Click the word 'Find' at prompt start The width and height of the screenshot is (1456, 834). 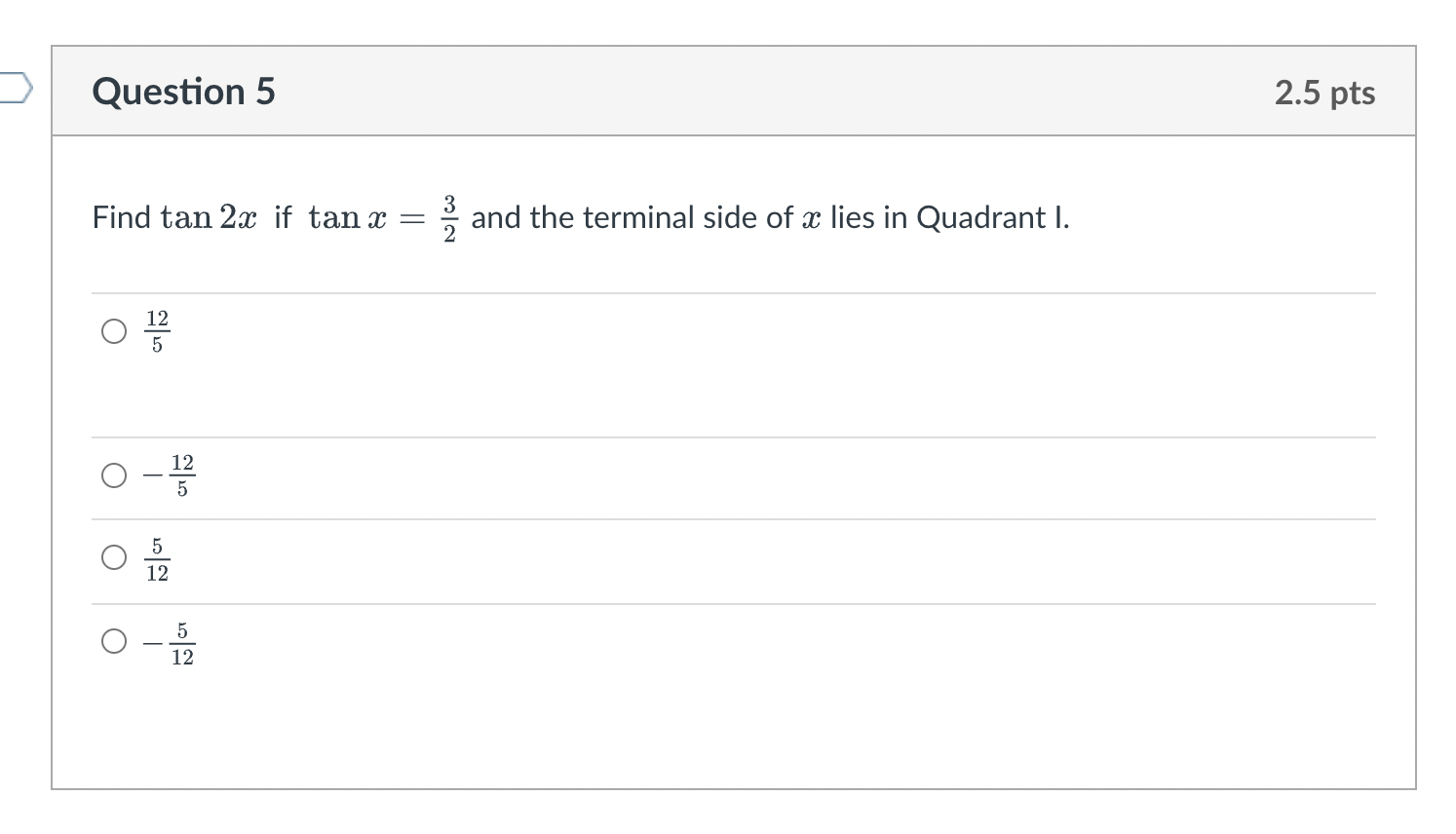(x=122, y=217)
